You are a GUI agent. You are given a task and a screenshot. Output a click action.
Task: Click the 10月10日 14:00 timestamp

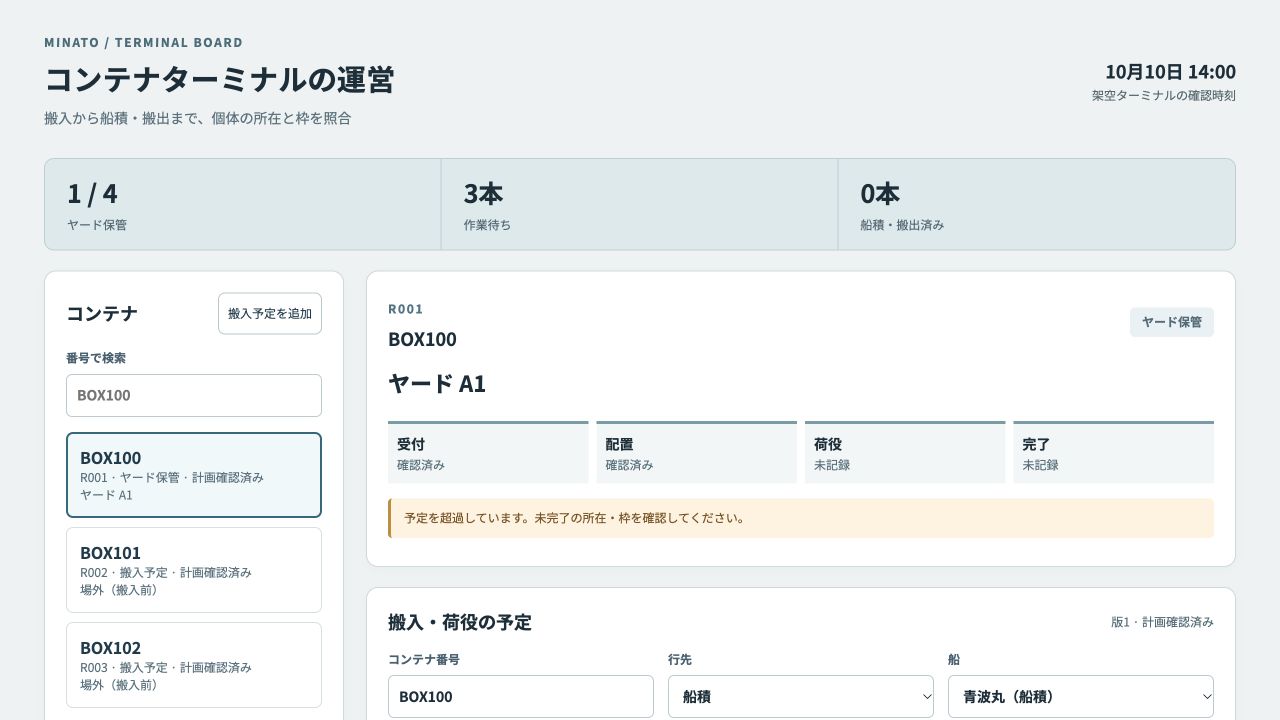1170,72
